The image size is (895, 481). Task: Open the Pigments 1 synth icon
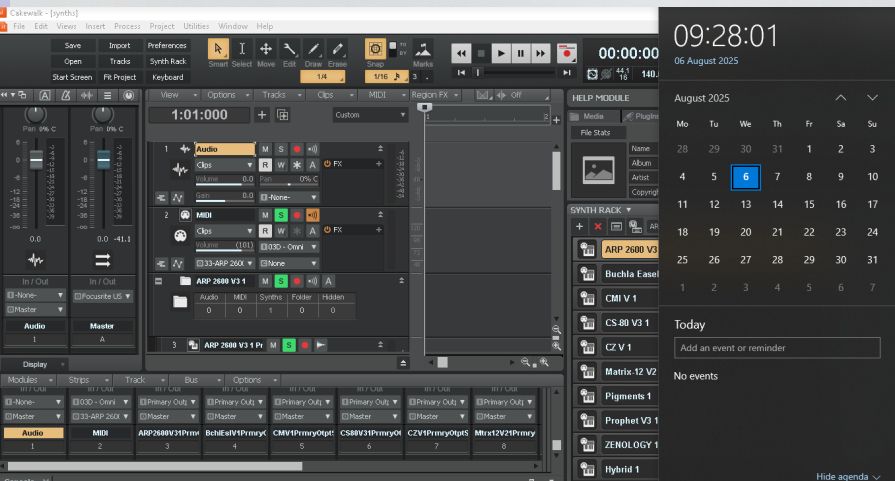(586, 396)
